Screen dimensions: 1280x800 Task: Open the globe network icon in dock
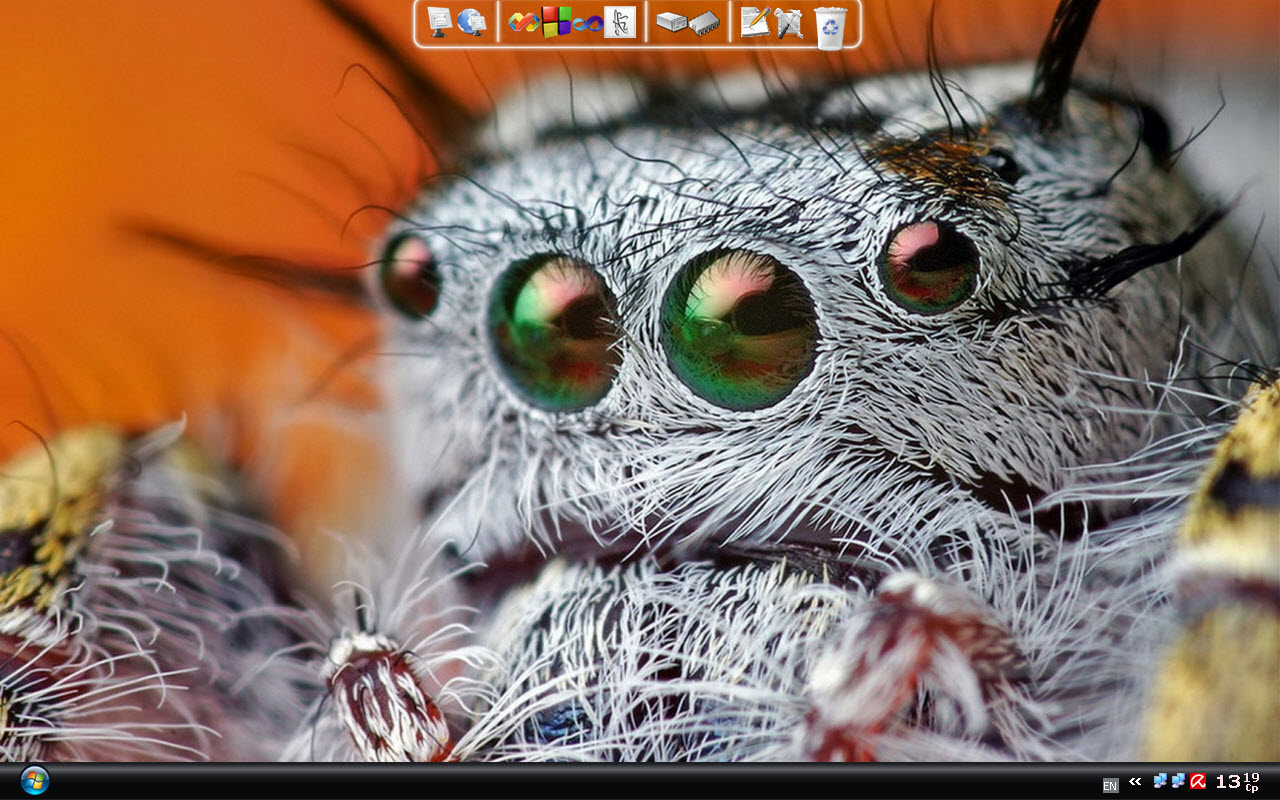[471, 21]
